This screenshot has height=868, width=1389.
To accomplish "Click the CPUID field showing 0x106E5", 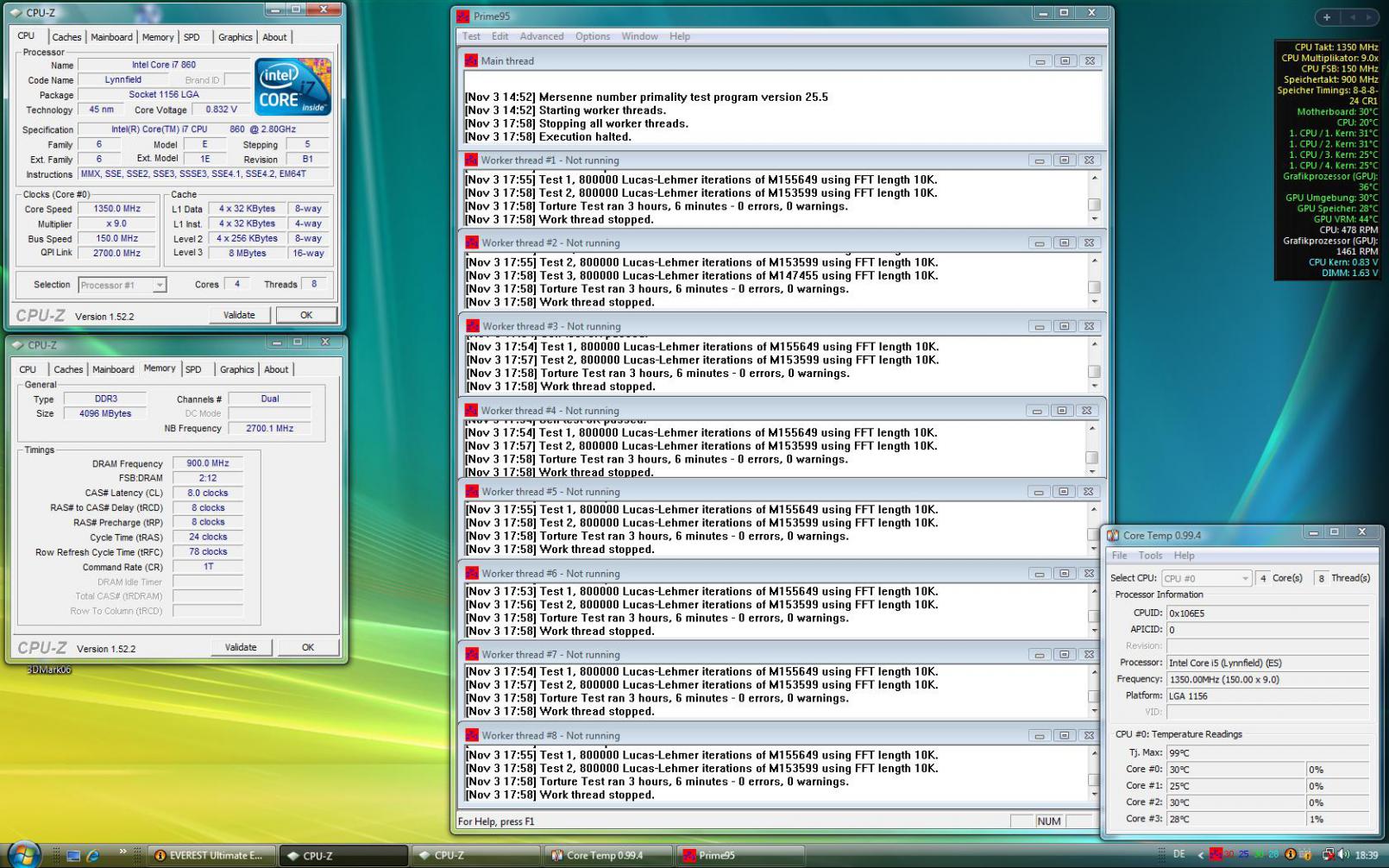I will coord(1268,613).
